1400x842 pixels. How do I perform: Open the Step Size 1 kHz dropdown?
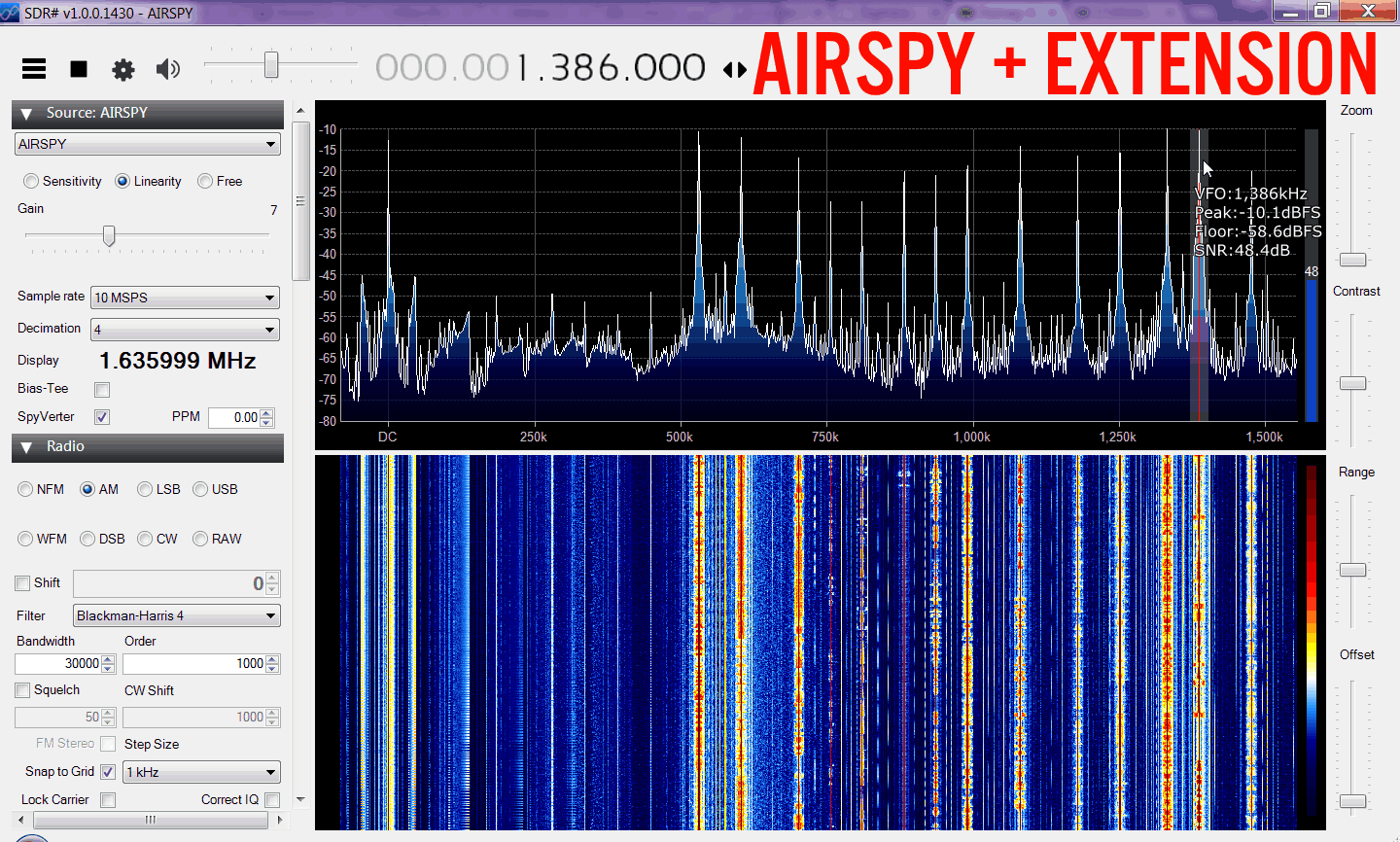tap(201, 773)
